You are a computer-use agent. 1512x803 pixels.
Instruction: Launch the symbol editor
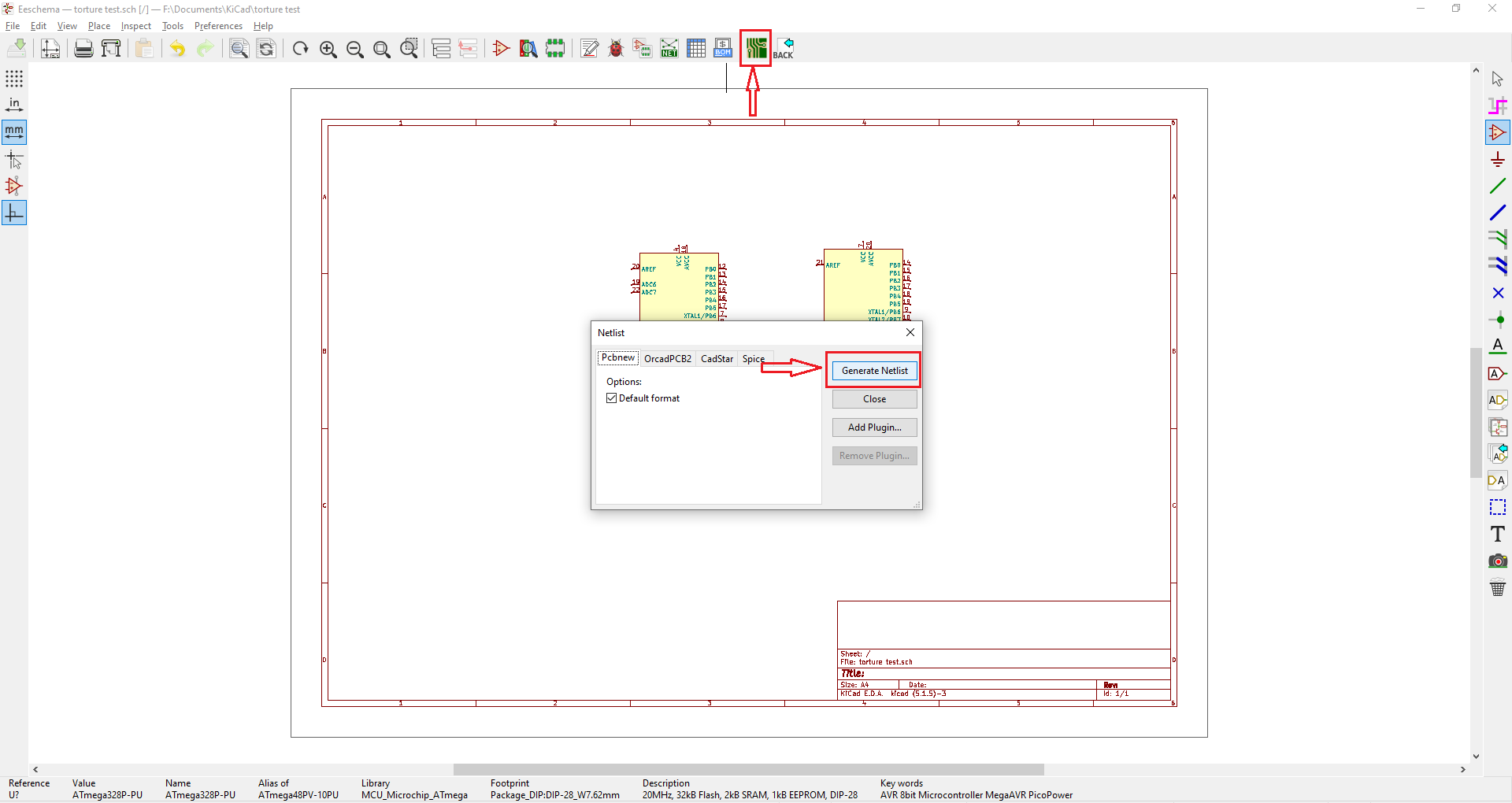tap(501, 49)
